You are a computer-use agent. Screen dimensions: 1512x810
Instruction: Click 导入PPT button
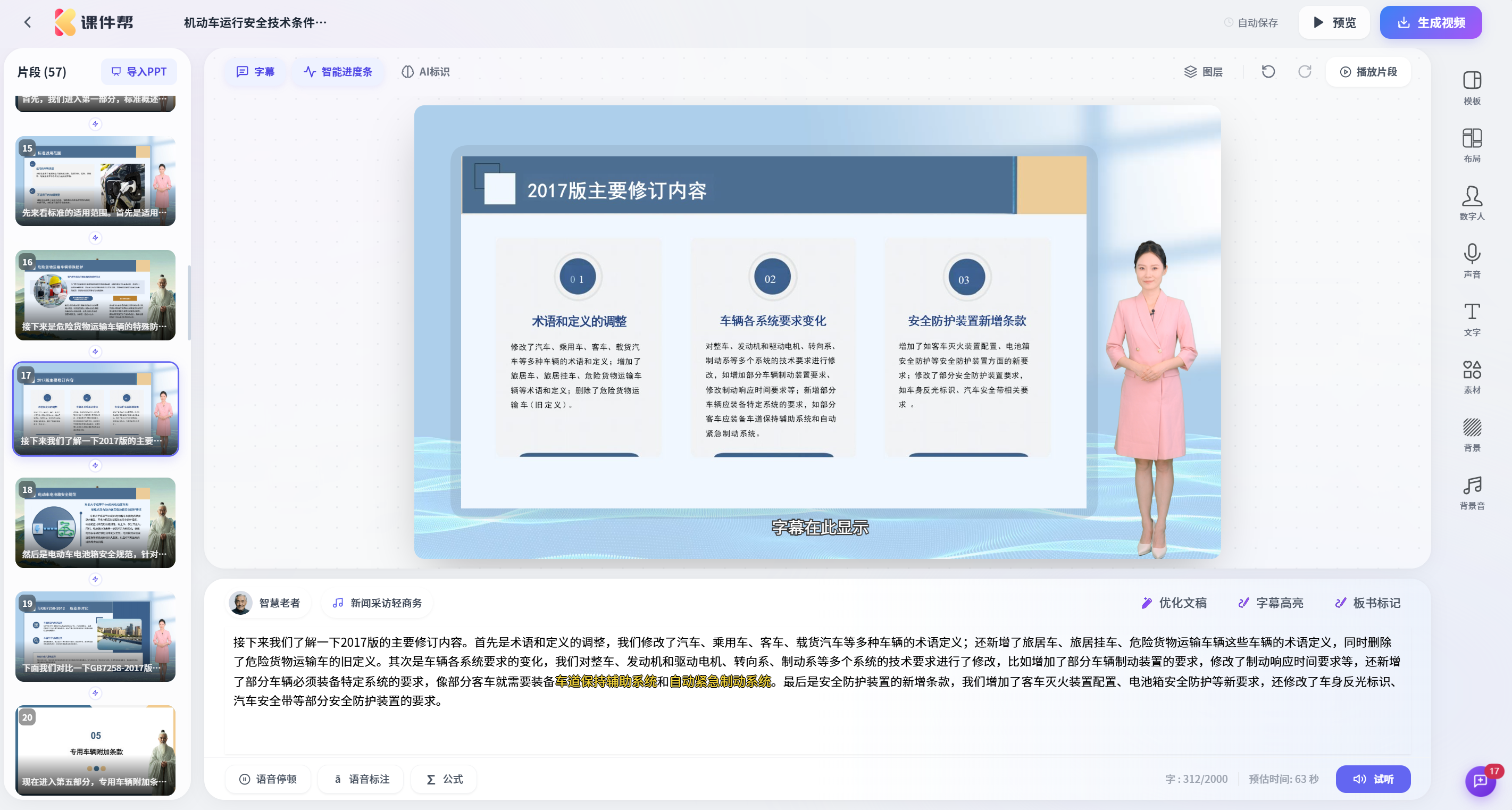139,72
